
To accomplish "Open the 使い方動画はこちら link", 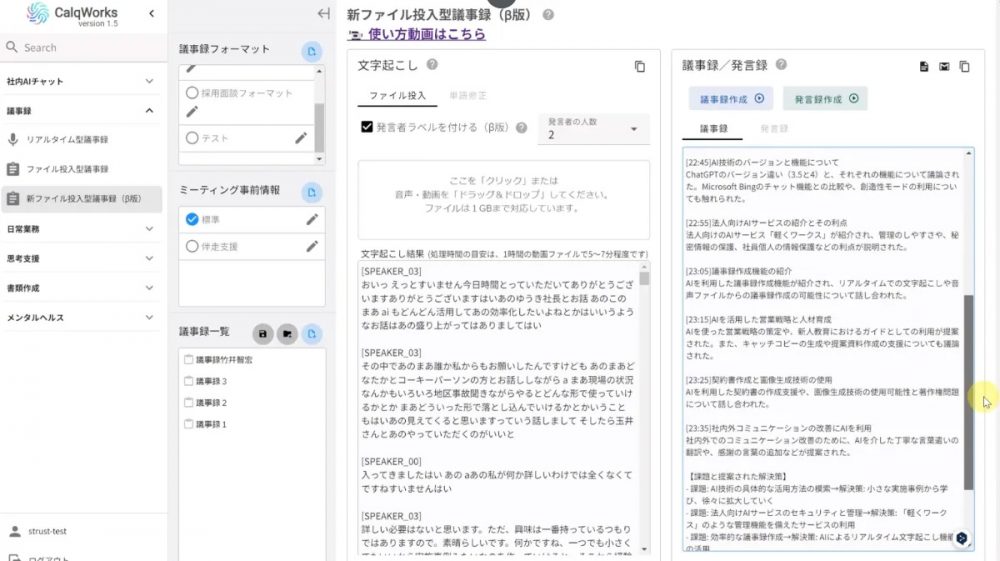I will coord(426,34).
